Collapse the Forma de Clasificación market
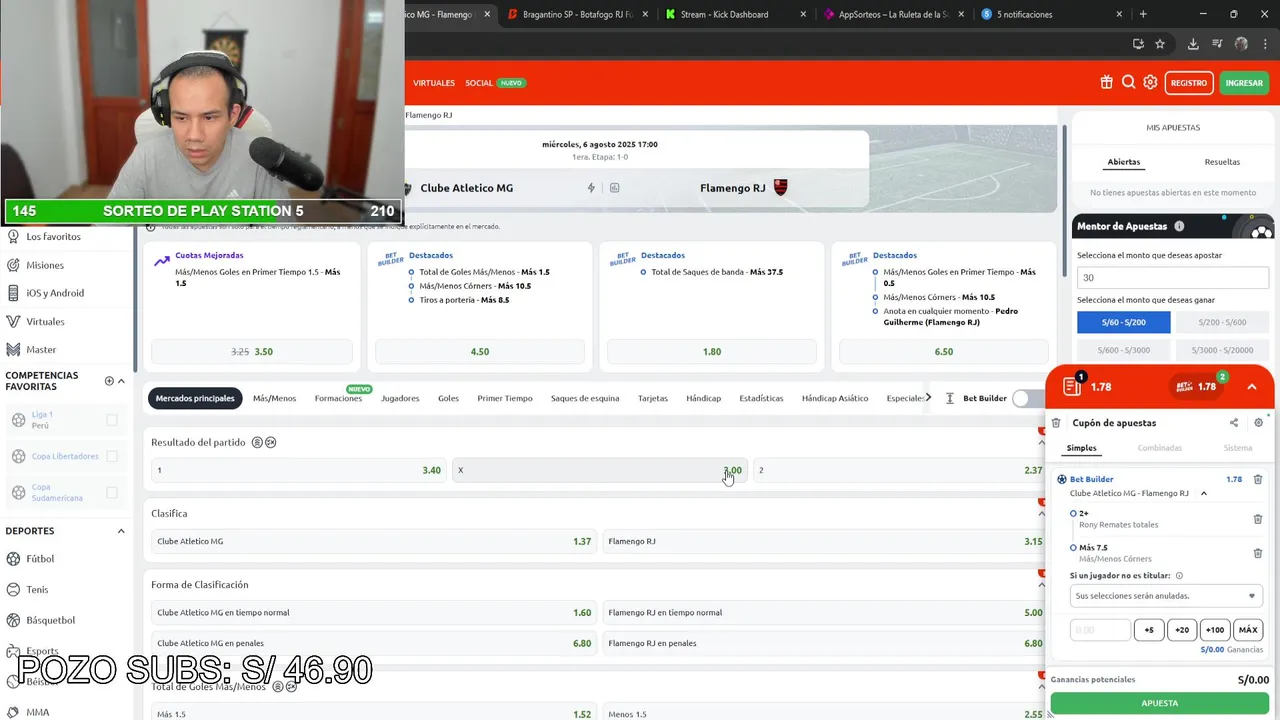Image resolution: width=1280 pixels, height=720 pixels. [1041, 584]
